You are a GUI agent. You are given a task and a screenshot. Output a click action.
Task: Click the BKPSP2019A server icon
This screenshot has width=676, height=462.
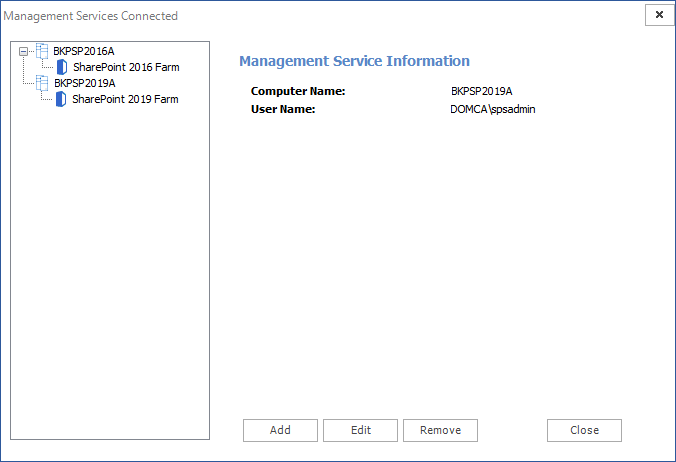pos(42,83)
